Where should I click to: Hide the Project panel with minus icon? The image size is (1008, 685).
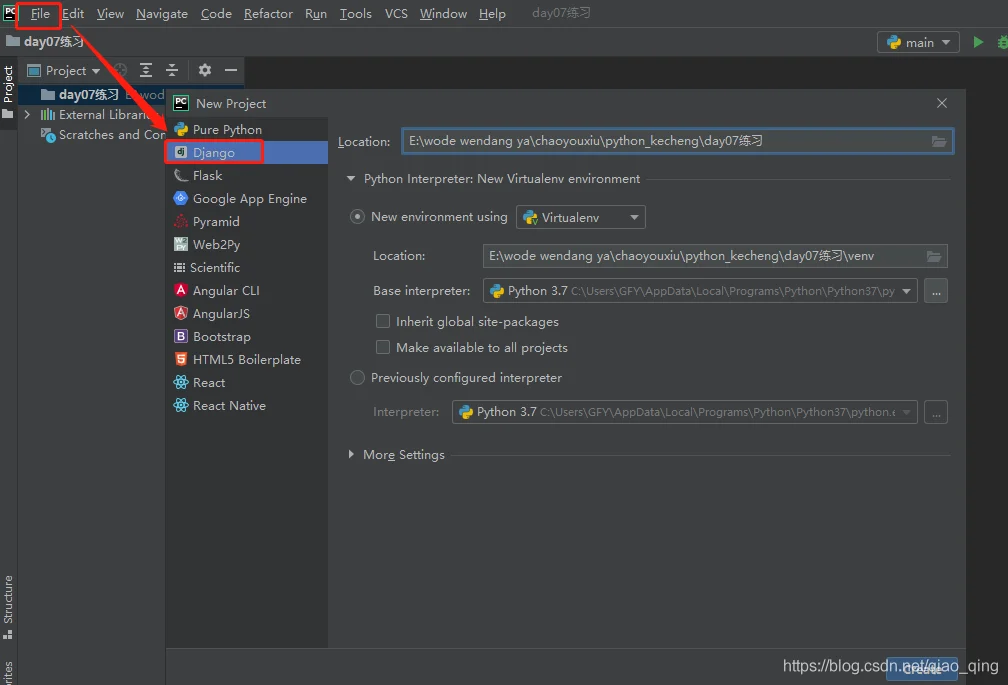click(231, 70)
